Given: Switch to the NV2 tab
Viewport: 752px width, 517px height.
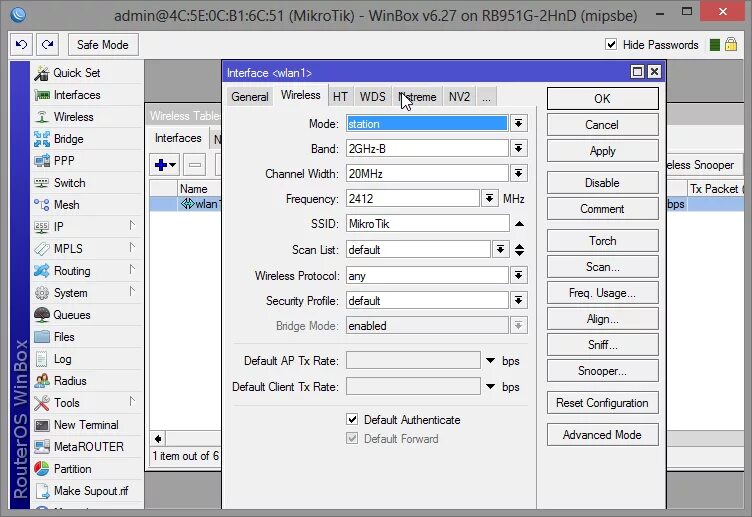Looking at the screenshot, I should 459,97.
